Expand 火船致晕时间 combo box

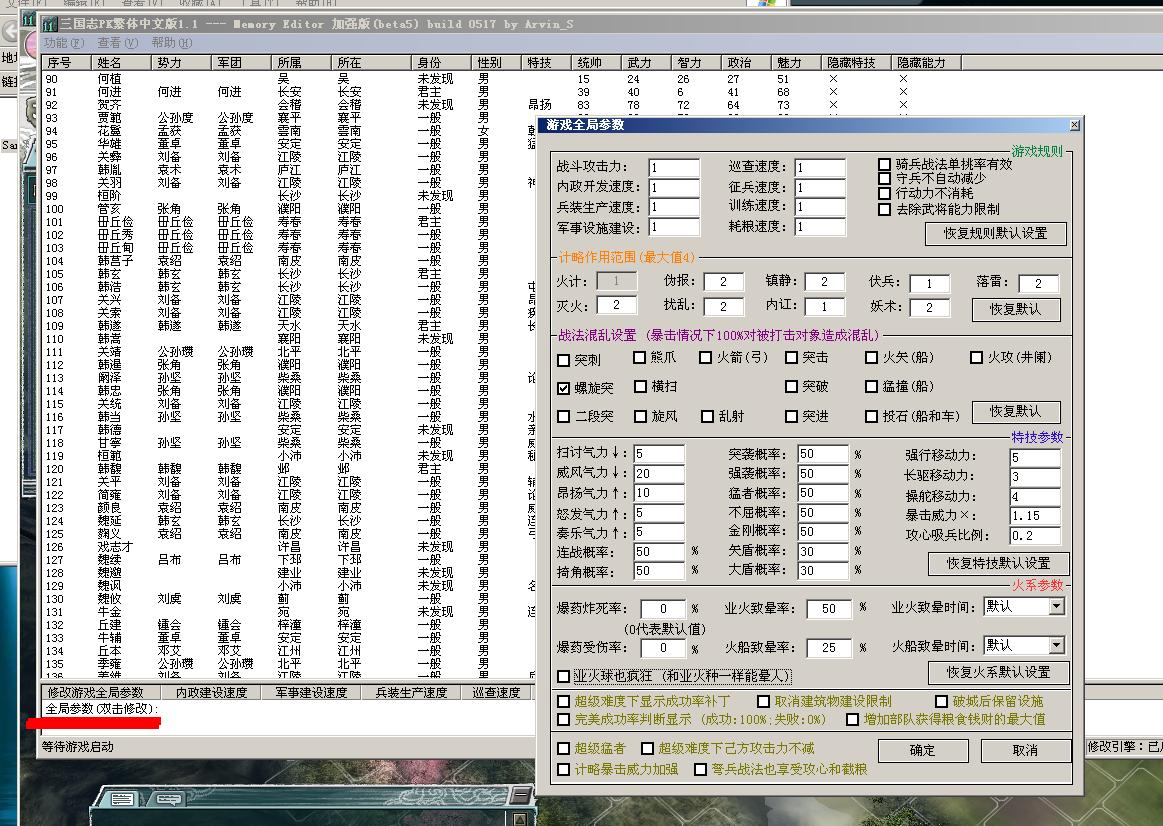coord(1056,645)
